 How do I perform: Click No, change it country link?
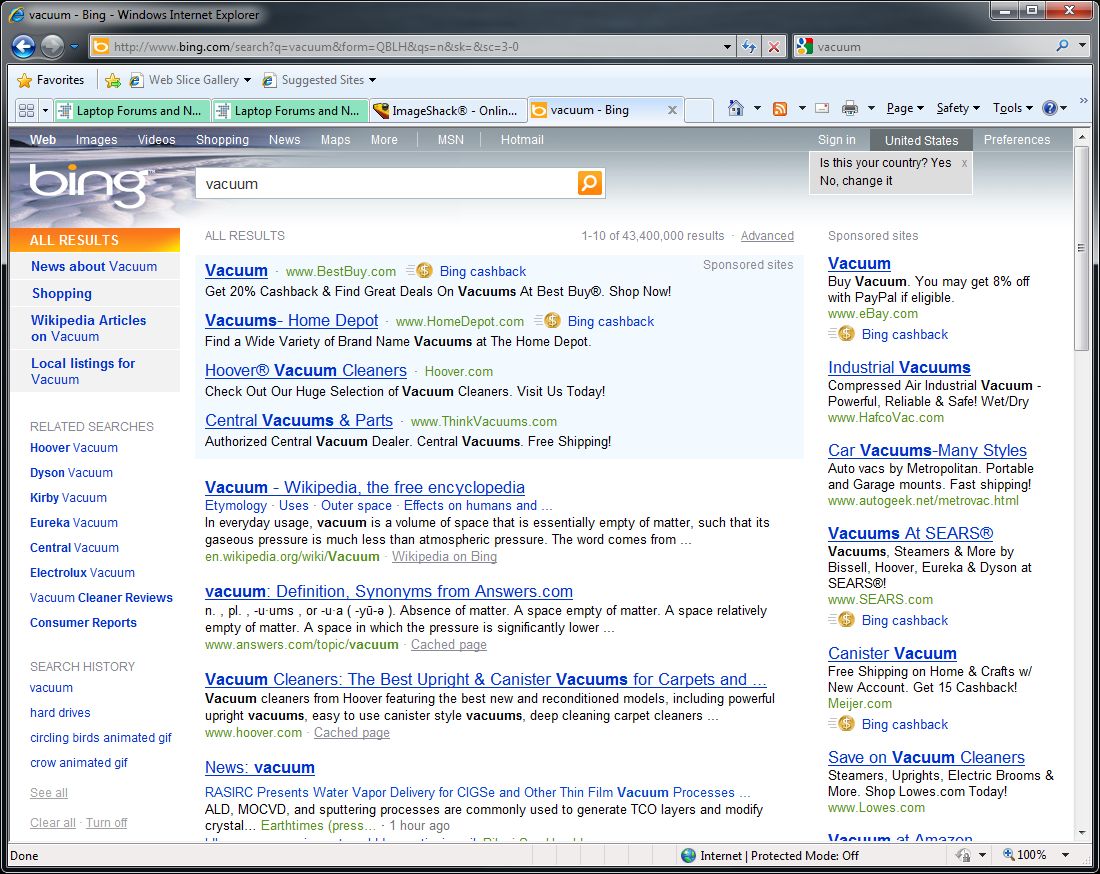coord(856,180)
